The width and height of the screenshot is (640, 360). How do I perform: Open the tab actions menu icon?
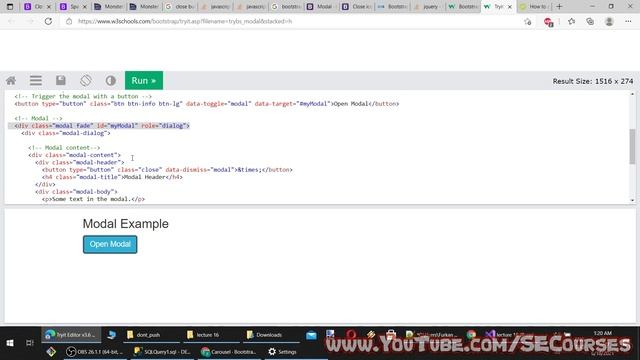point(10,7)
